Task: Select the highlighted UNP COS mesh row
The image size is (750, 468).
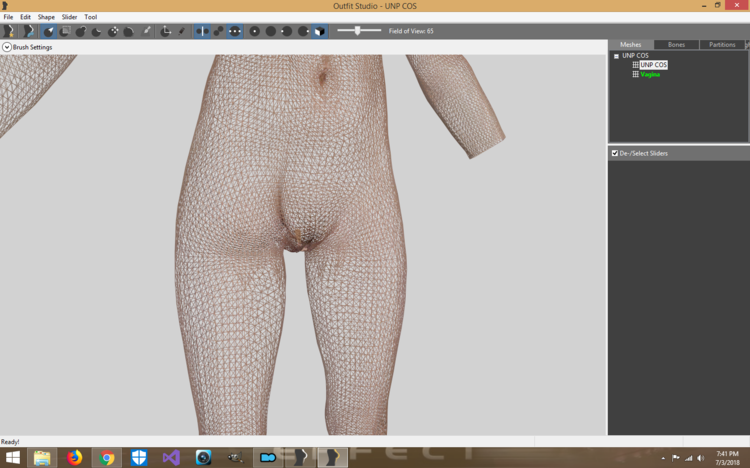Action: click(653, 65)
